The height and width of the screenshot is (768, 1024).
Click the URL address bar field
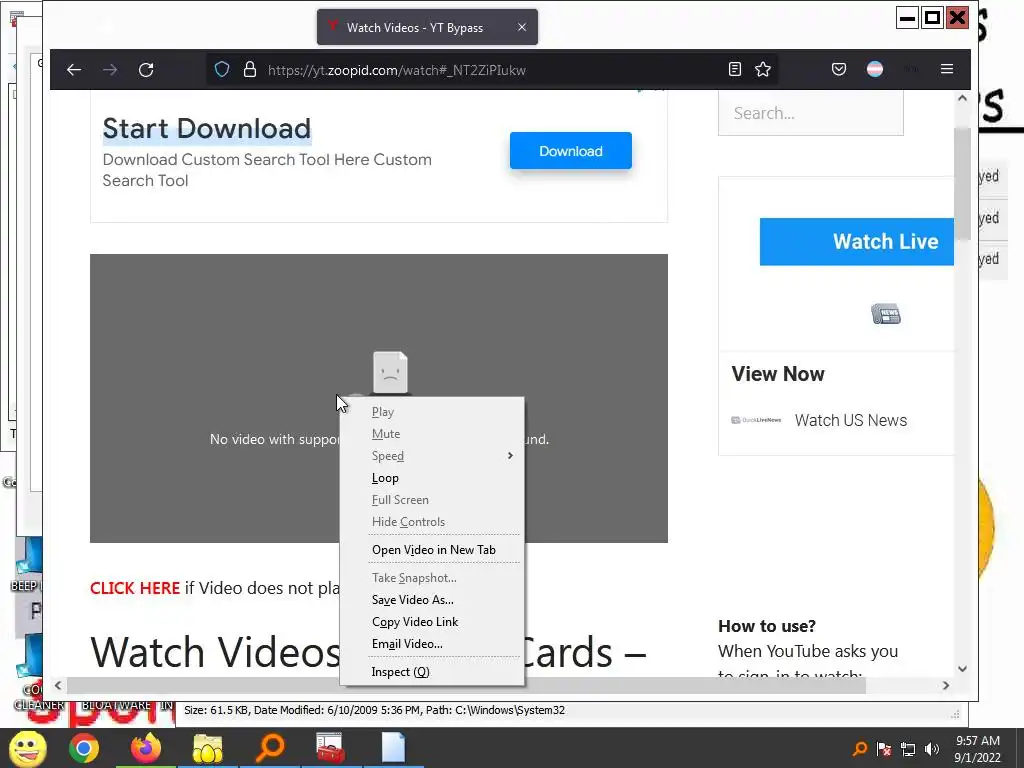point(490,70)
